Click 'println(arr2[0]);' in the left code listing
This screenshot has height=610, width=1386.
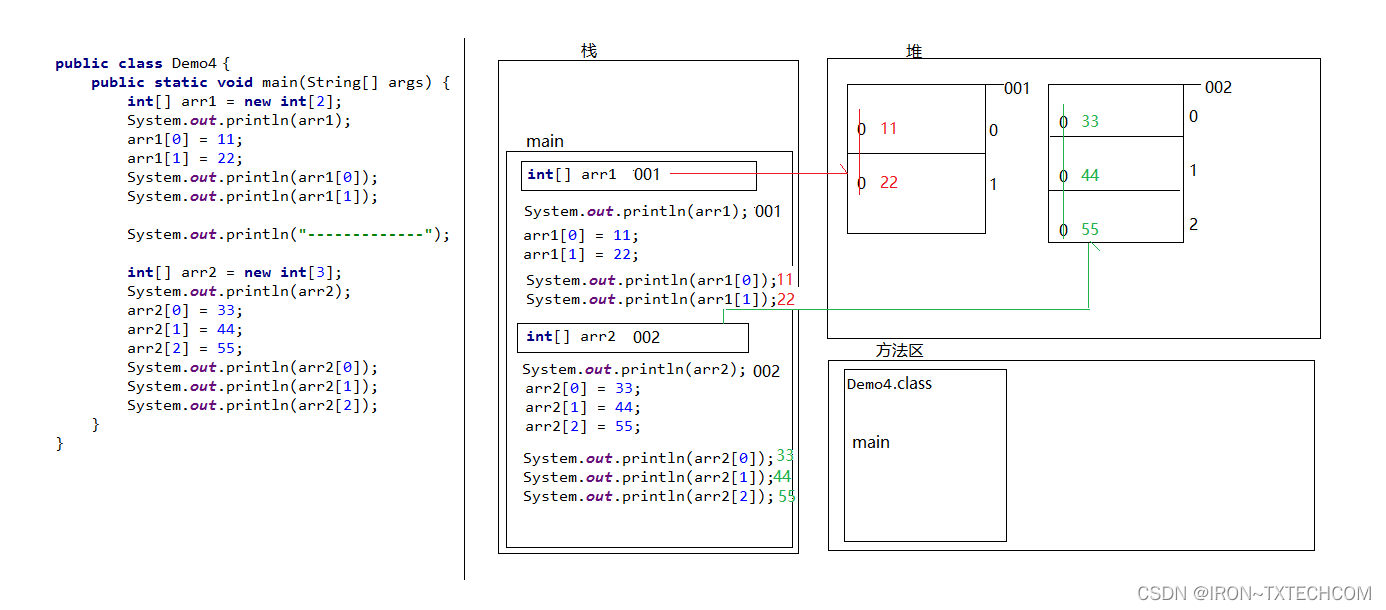pos(253,367)
